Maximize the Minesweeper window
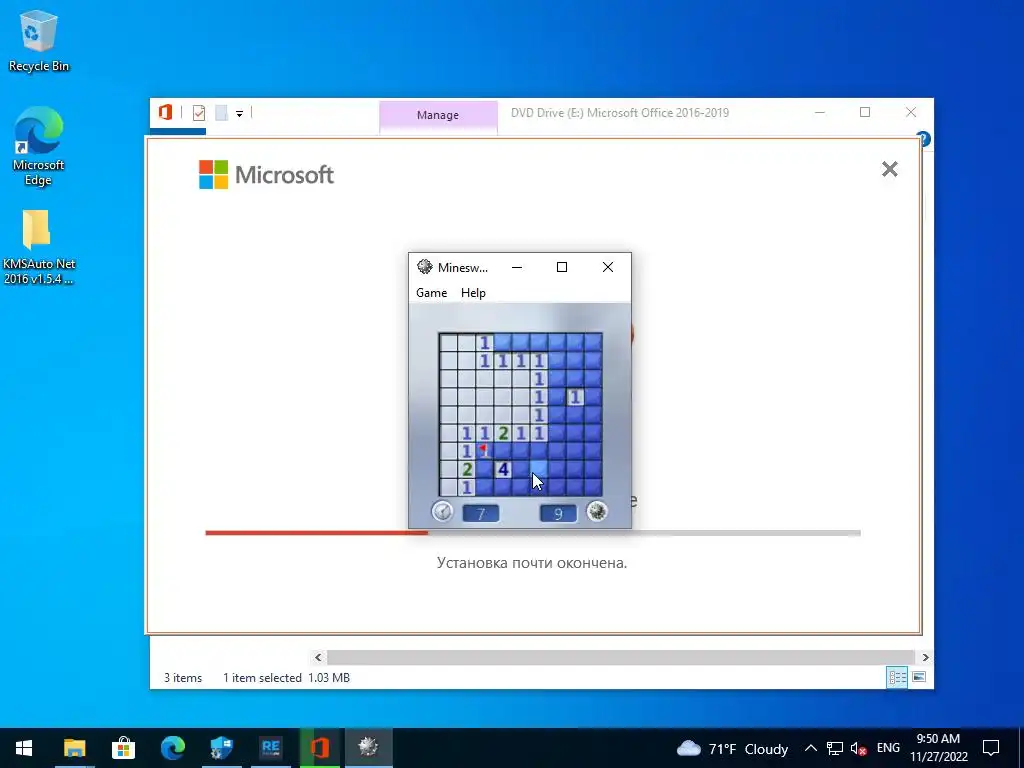 click(562, 267)
